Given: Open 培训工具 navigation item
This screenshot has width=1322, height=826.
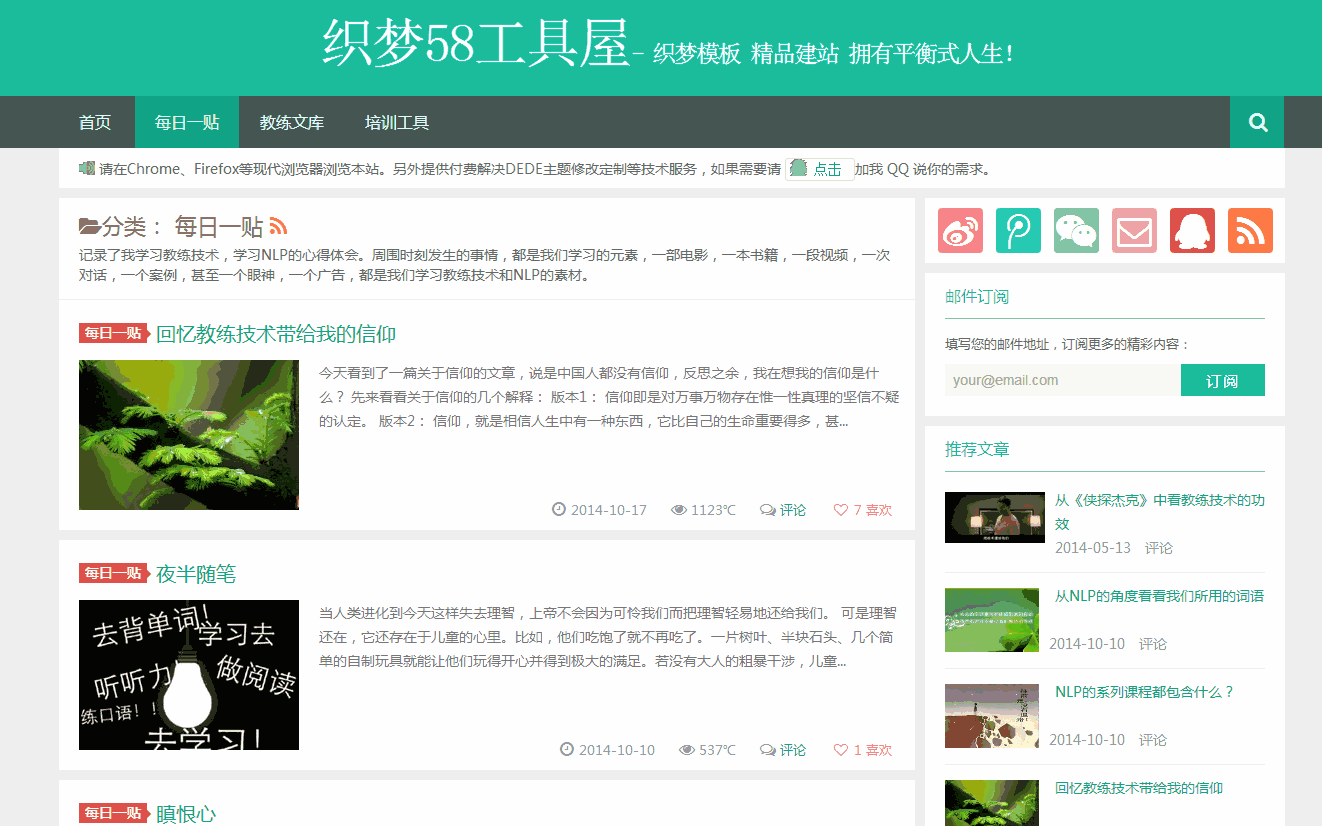Looking at the screenshot, I should pos(397,122).
